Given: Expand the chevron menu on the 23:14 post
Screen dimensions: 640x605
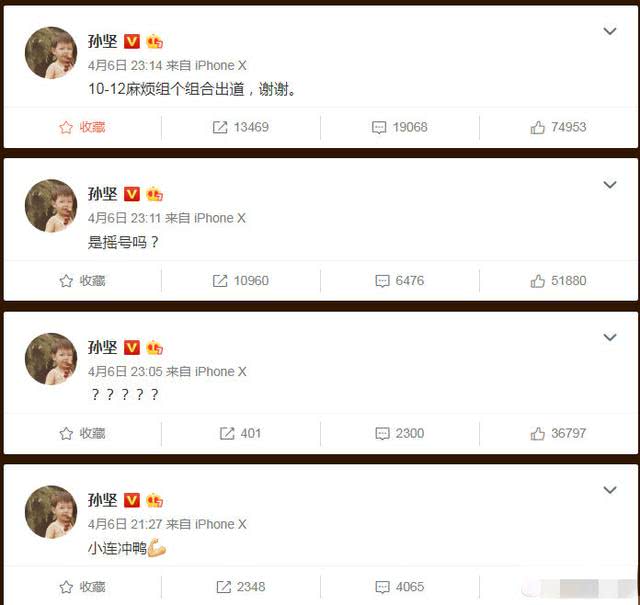Looking at the screenshot, I should coord(610,31).
